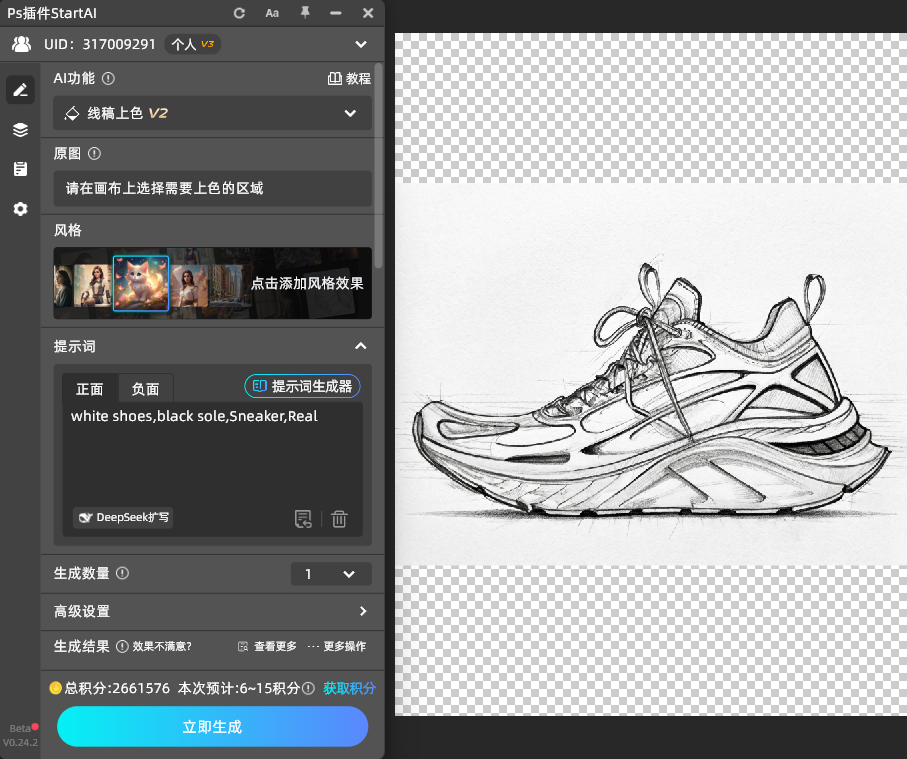Select the 正面 positive prompt tab
The height and width of the screenshot is (759, 907).
tap(90, 389)
